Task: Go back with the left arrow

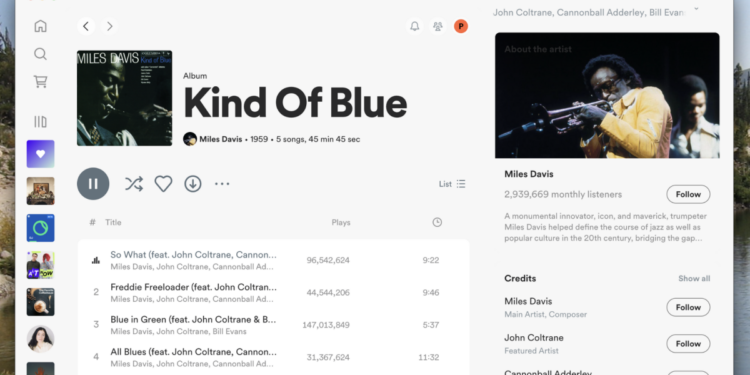Action: tap(86, 26)
